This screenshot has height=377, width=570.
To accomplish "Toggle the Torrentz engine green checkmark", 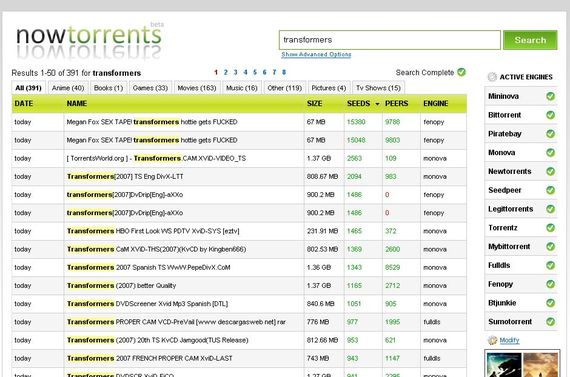I will pos(550,228).
